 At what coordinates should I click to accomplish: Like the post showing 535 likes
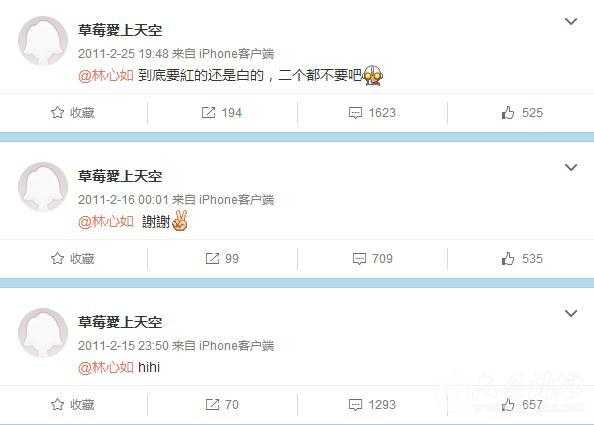(x=522, y=258)
